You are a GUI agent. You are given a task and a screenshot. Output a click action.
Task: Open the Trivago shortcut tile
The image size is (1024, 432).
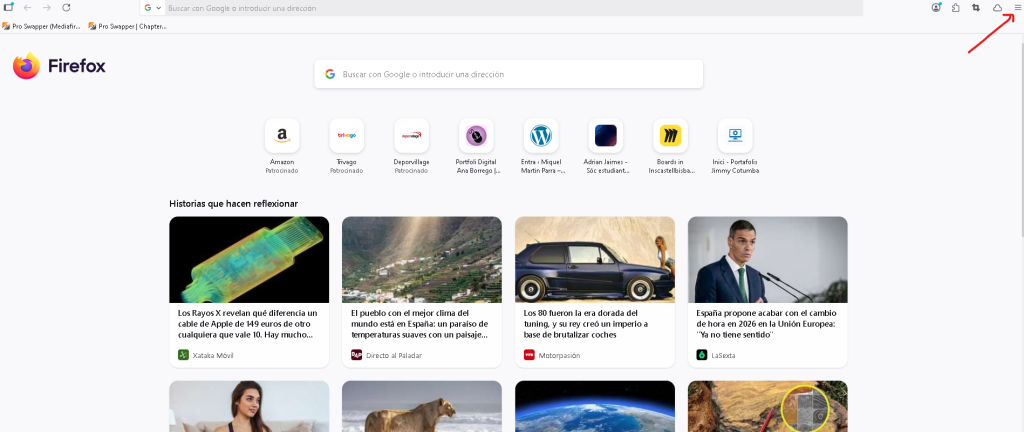coord(347,135)
